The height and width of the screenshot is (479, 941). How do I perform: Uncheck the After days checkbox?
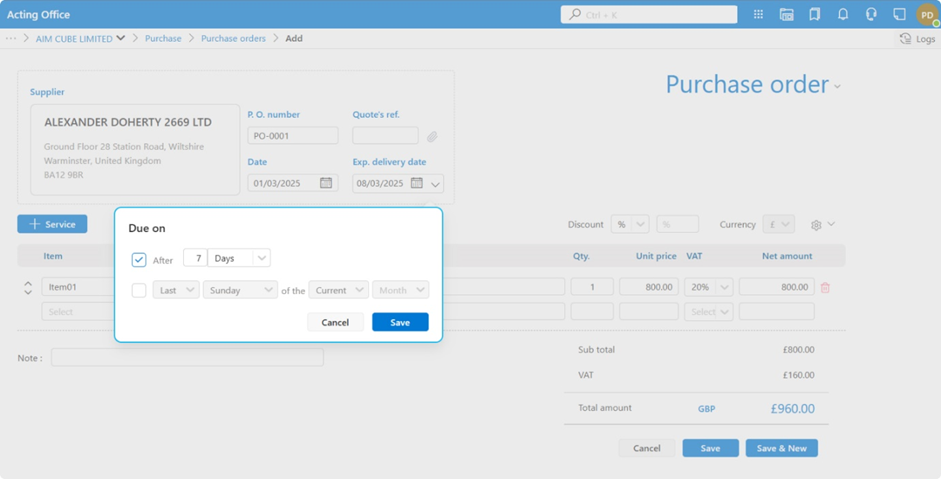coord(139,260)
